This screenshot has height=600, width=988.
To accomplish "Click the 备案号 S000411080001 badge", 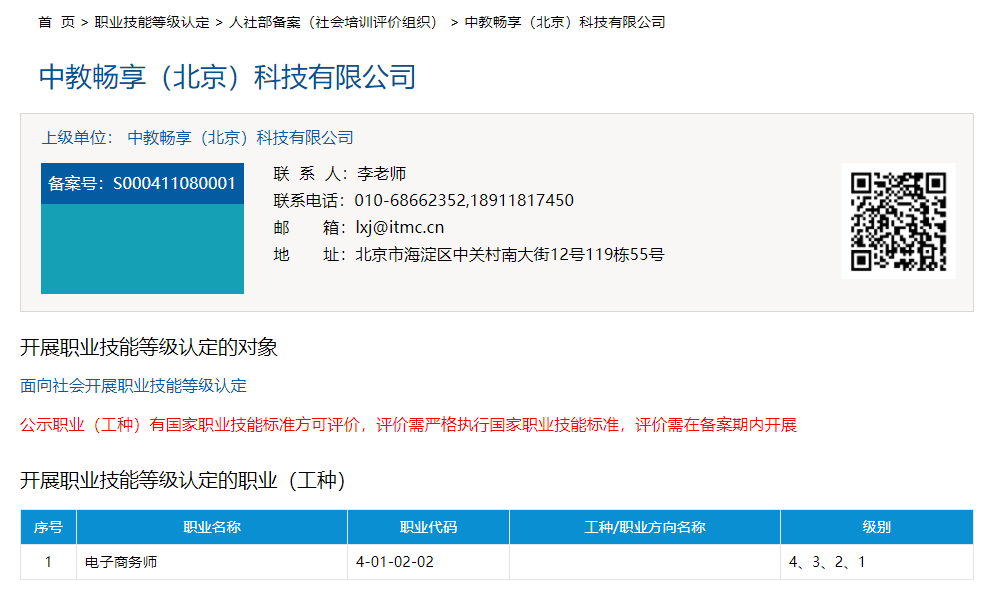I will [x=142, y=183].
